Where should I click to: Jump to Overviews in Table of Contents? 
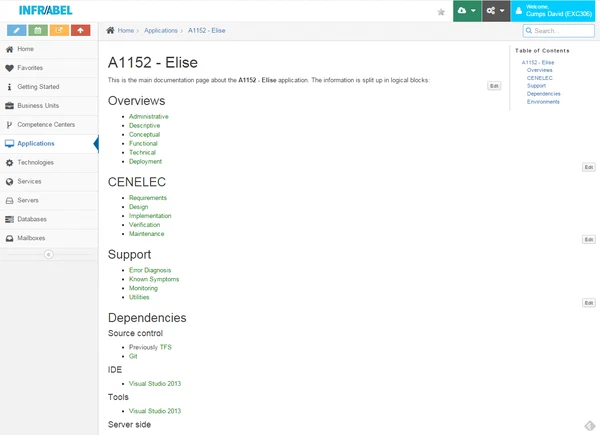(540, 70)
